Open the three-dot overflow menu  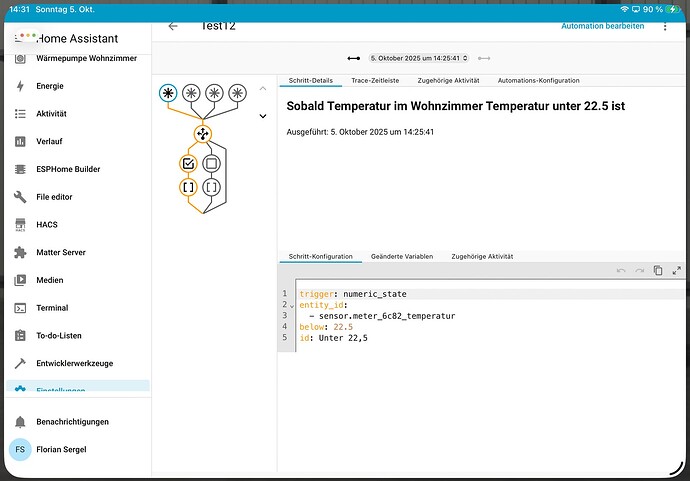(665, 26)
